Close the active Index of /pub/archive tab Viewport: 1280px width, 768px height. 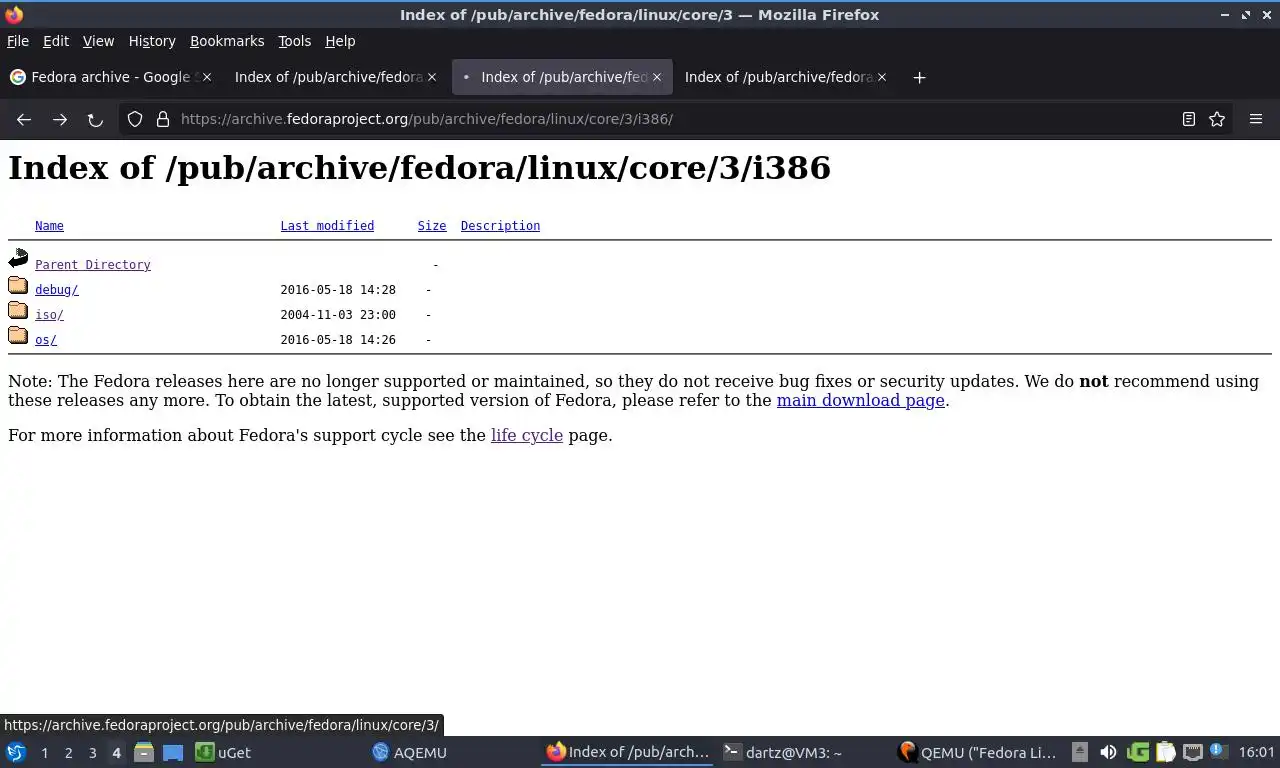tap(657, 77)
